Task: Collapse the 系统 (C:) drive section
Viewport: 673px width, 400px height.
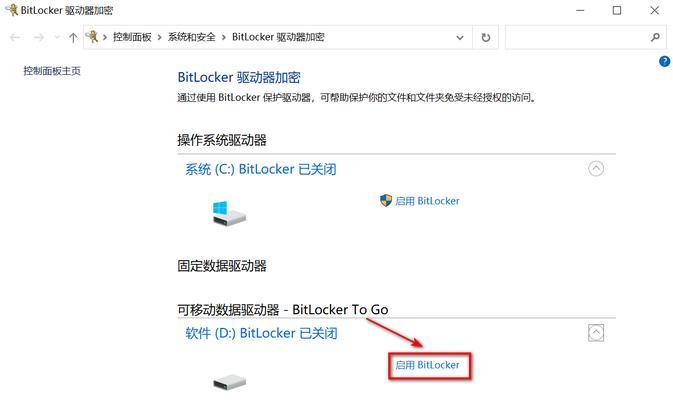Action: click(x=596, y=168)
